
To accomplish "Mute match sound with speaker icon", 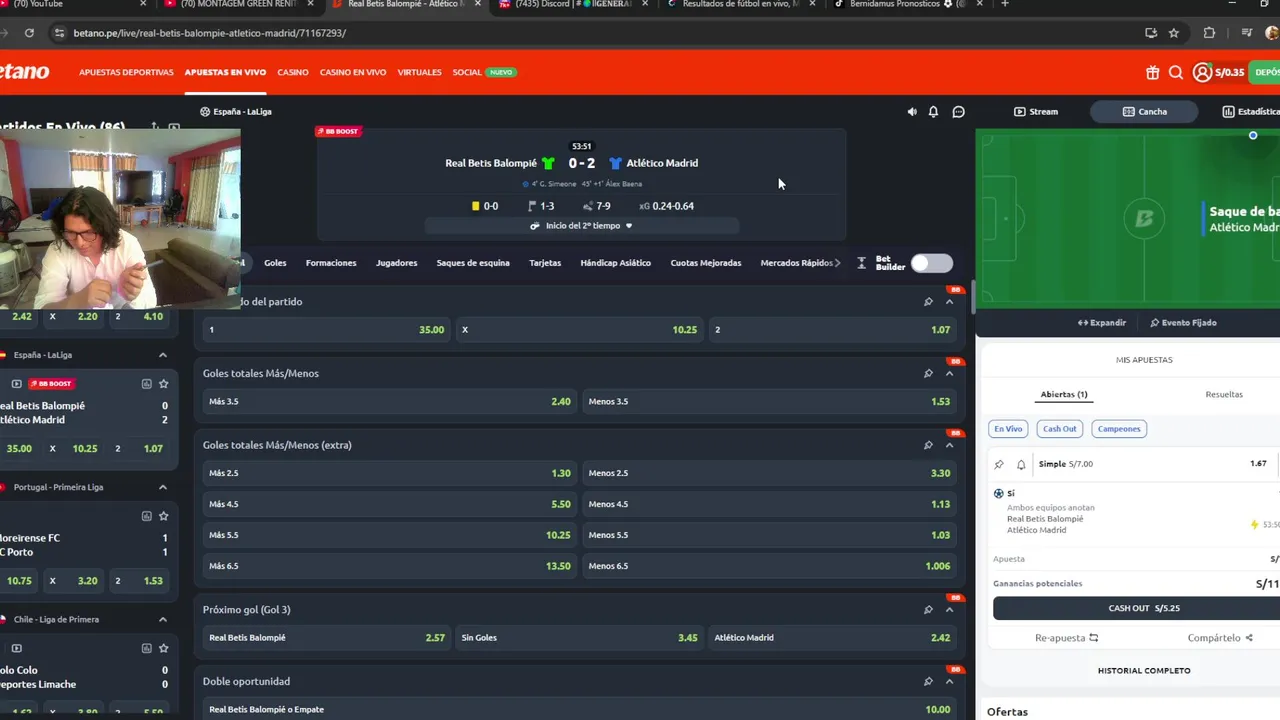I will pos(912,112).
